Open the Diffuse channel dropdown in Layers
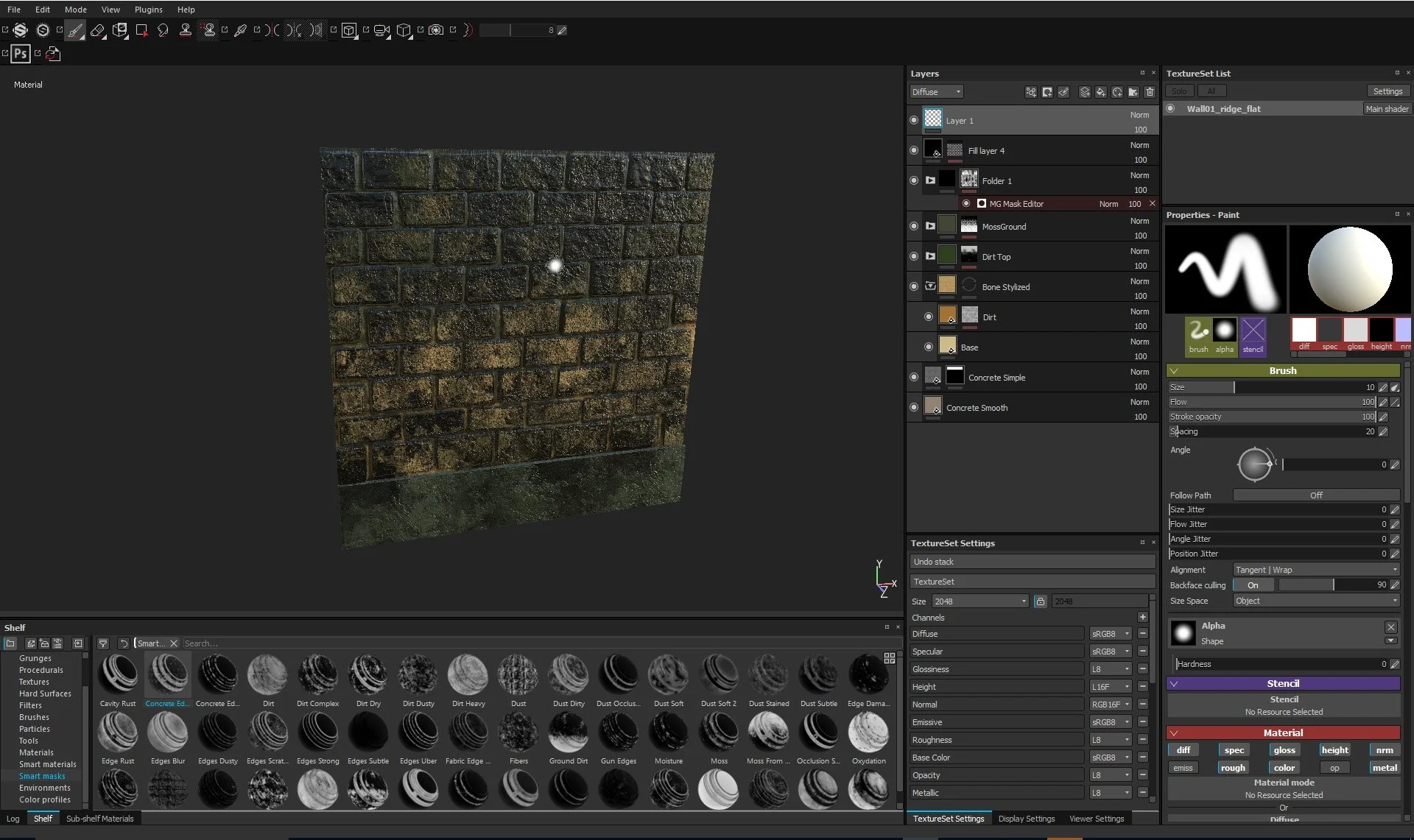The height and width of the screenshot is (840, 1414). point(937,92)
